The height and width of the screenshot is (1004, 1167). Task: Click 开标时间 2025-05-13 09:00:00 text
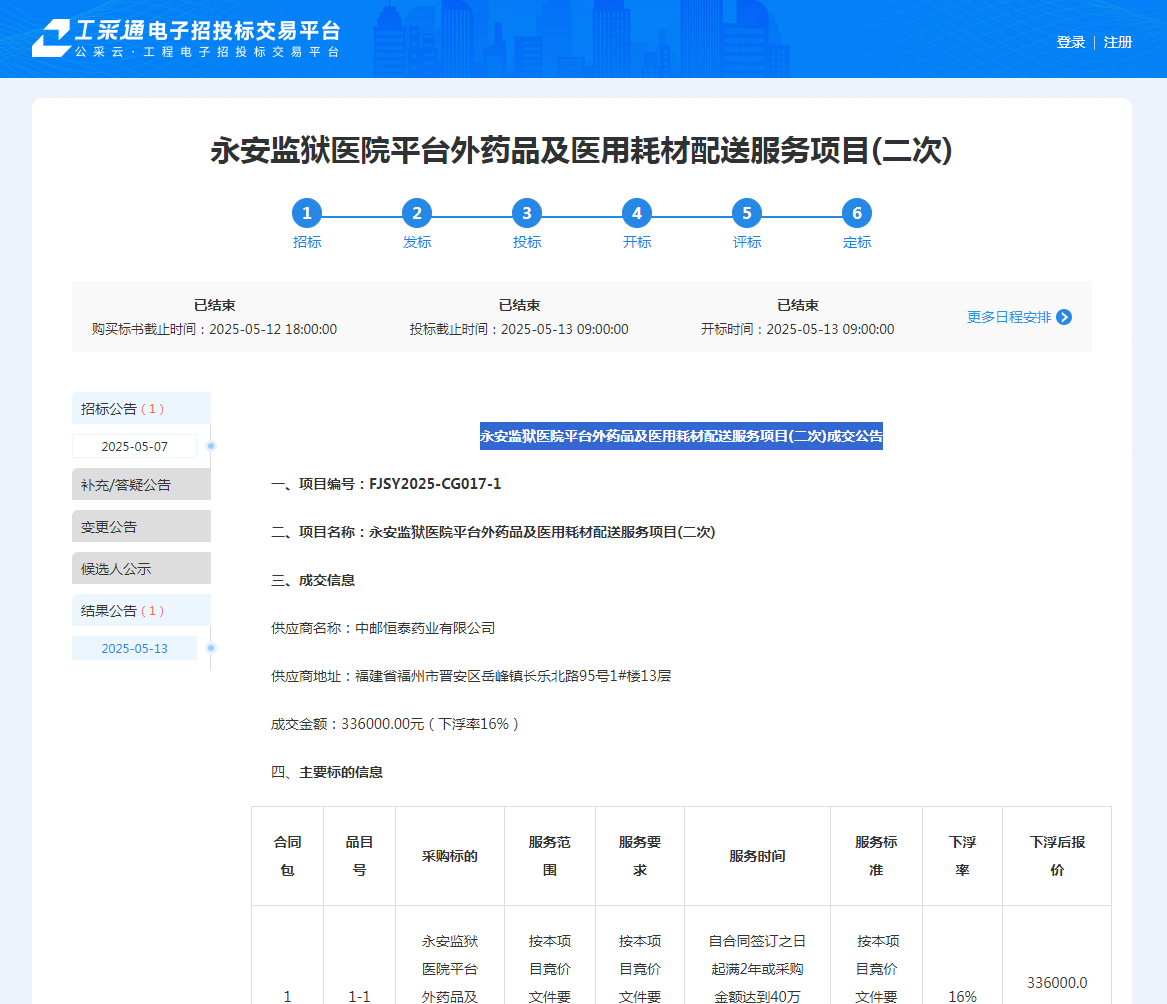tap(797, 329)
